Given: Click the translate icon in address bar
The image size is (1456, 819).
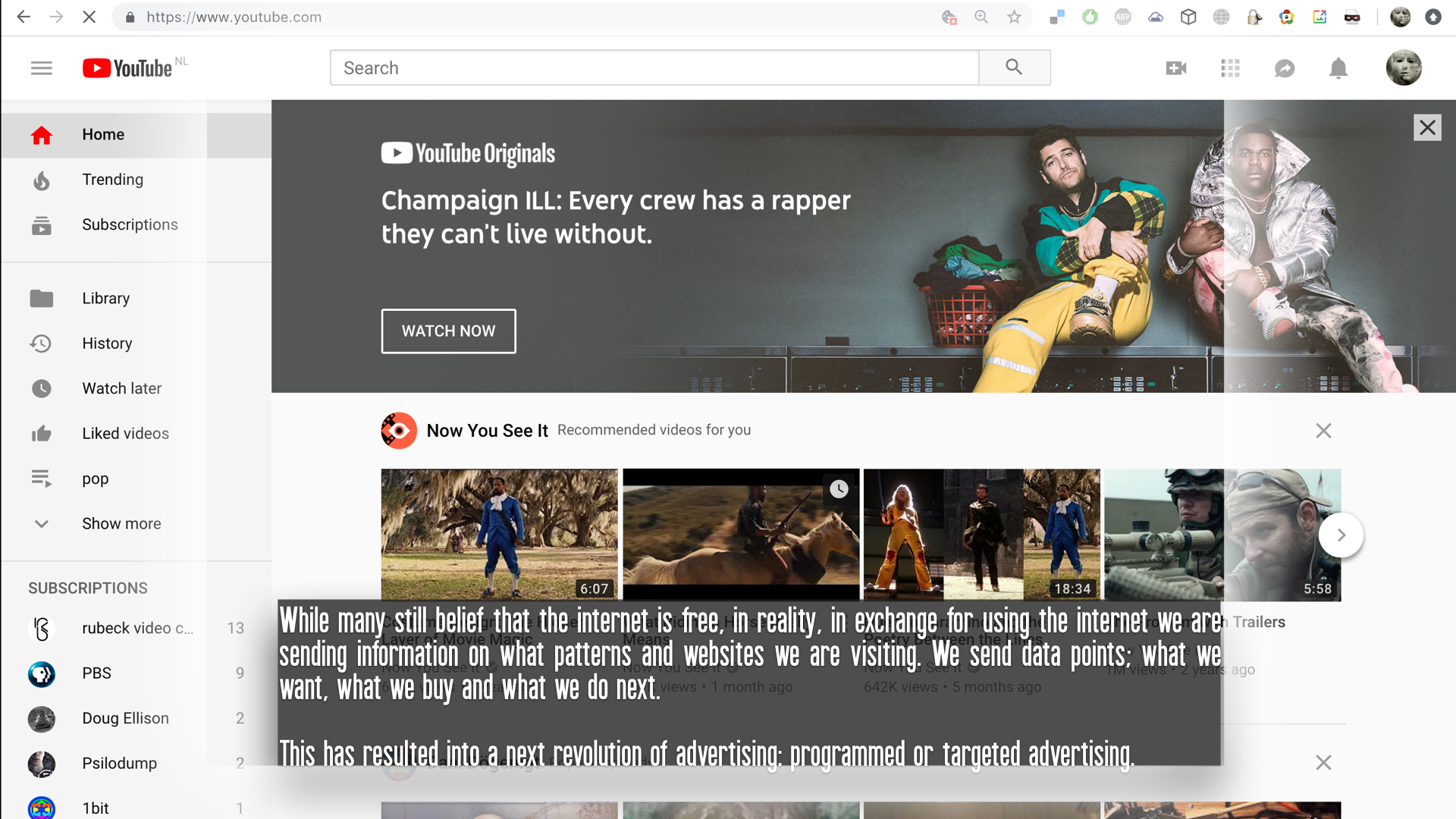Looking at the screenshot, I should coord(949,17).
